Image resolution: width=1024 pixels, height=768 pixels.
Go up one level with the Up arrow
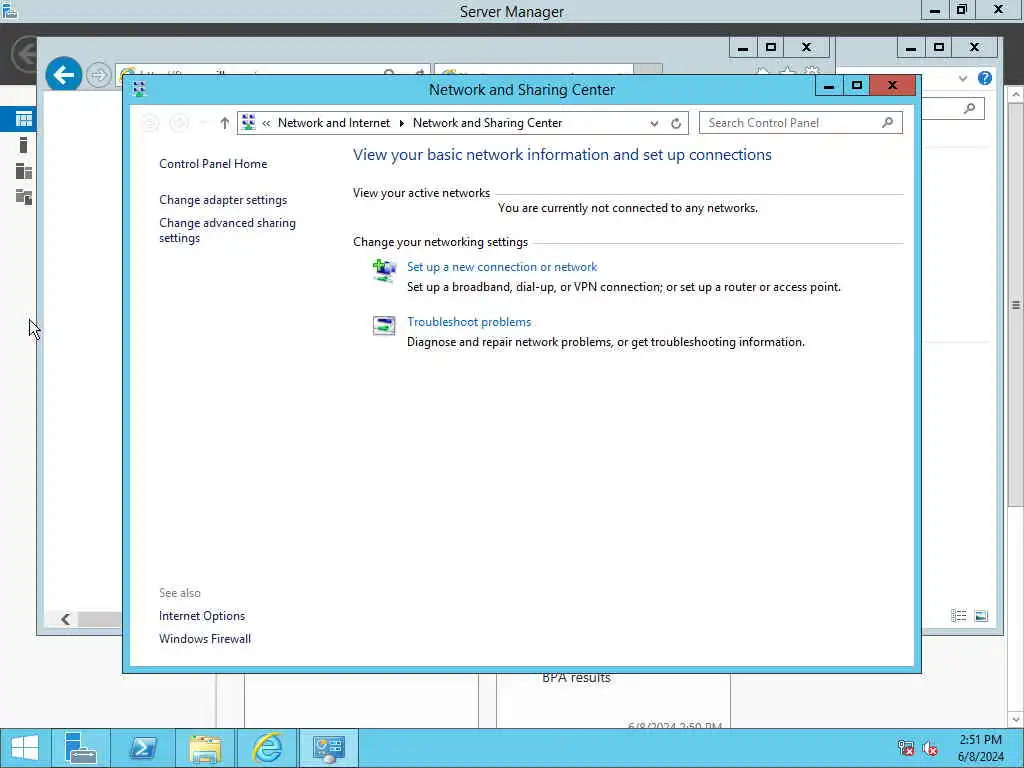(x=225, y=123)
